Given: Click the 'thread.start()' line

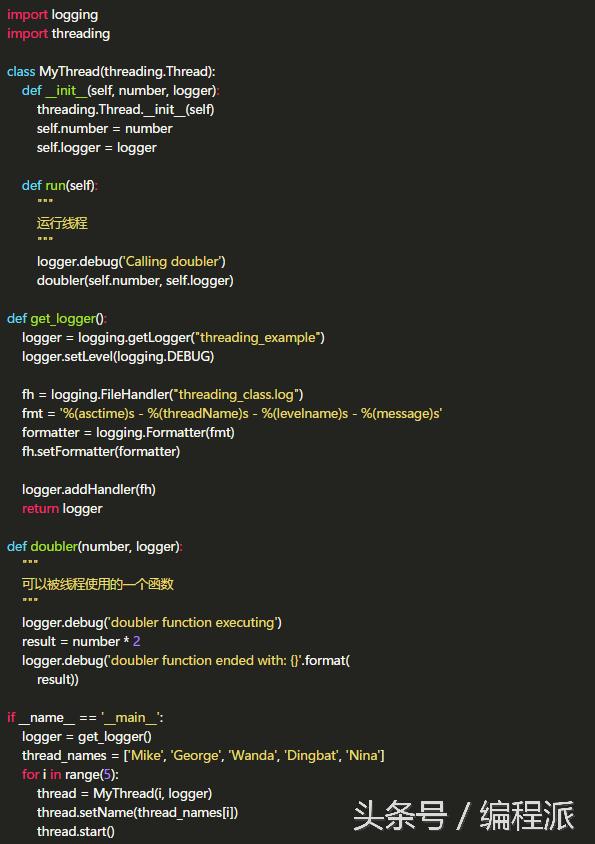Looking at the screenshot, I should pos(75,832).
